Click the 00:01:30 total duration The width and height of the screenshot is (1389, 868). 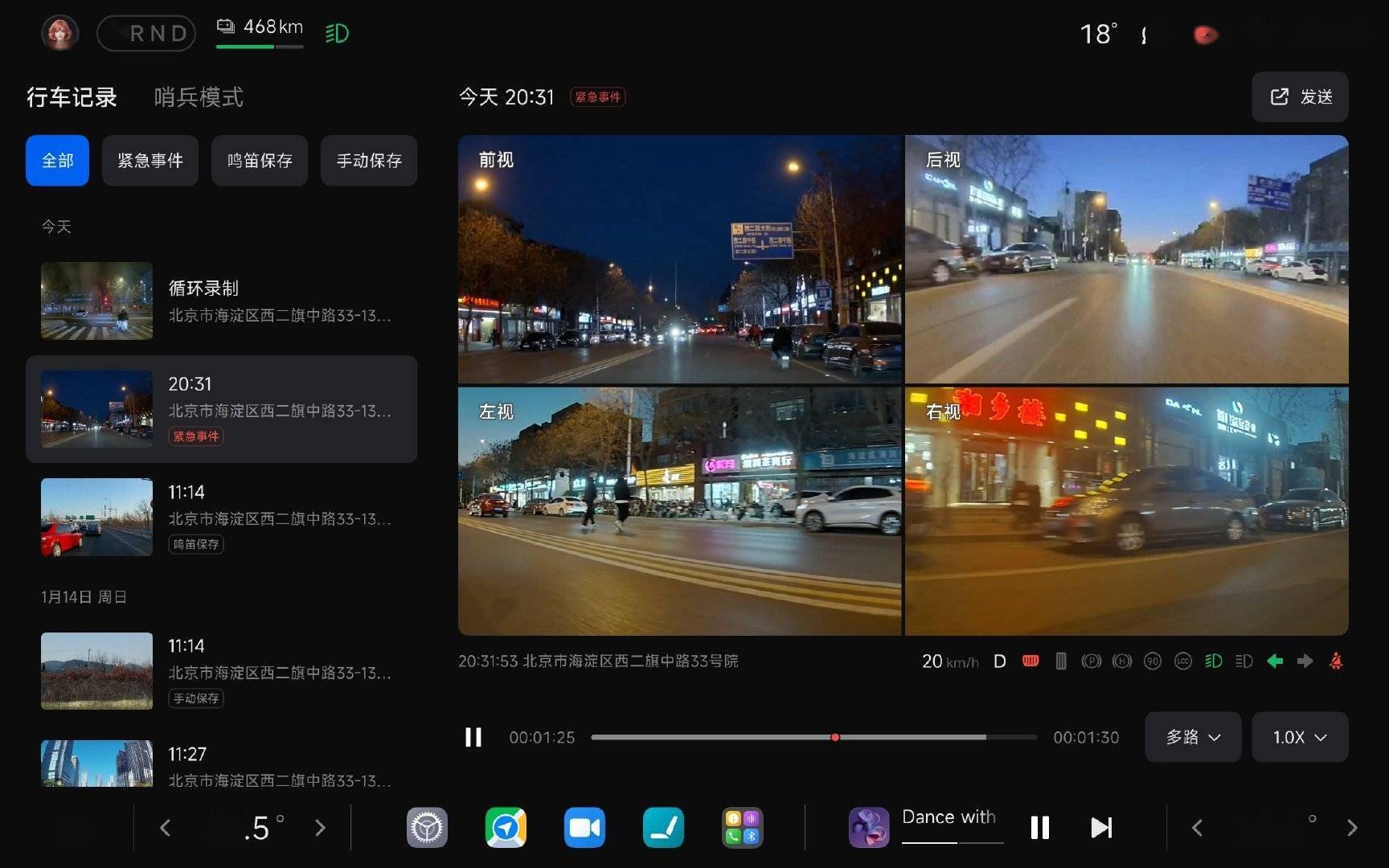[1086, 737]
